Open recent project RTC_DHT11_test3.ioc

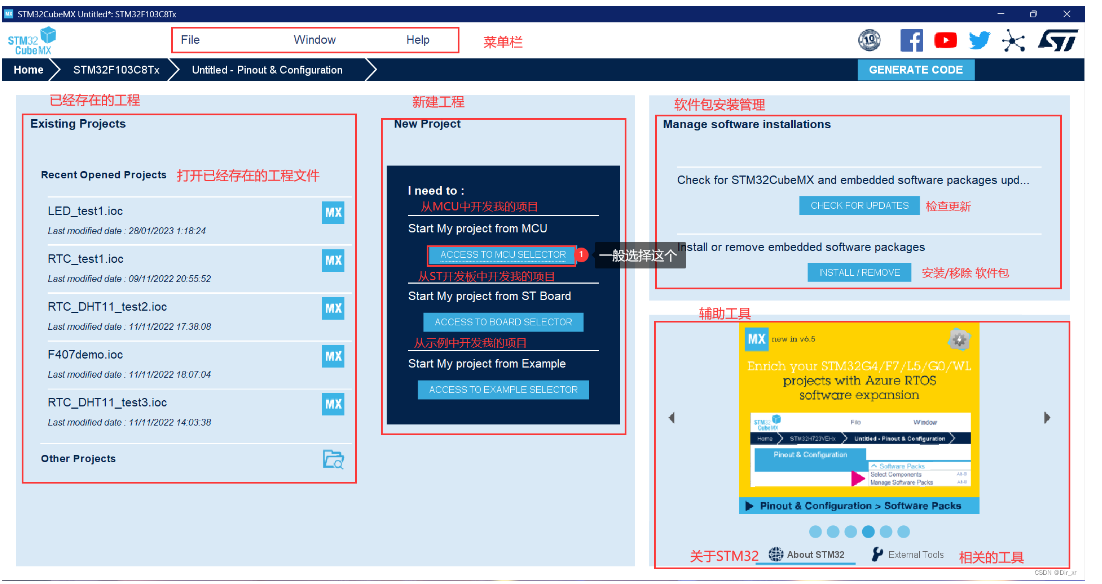(107, 402)
